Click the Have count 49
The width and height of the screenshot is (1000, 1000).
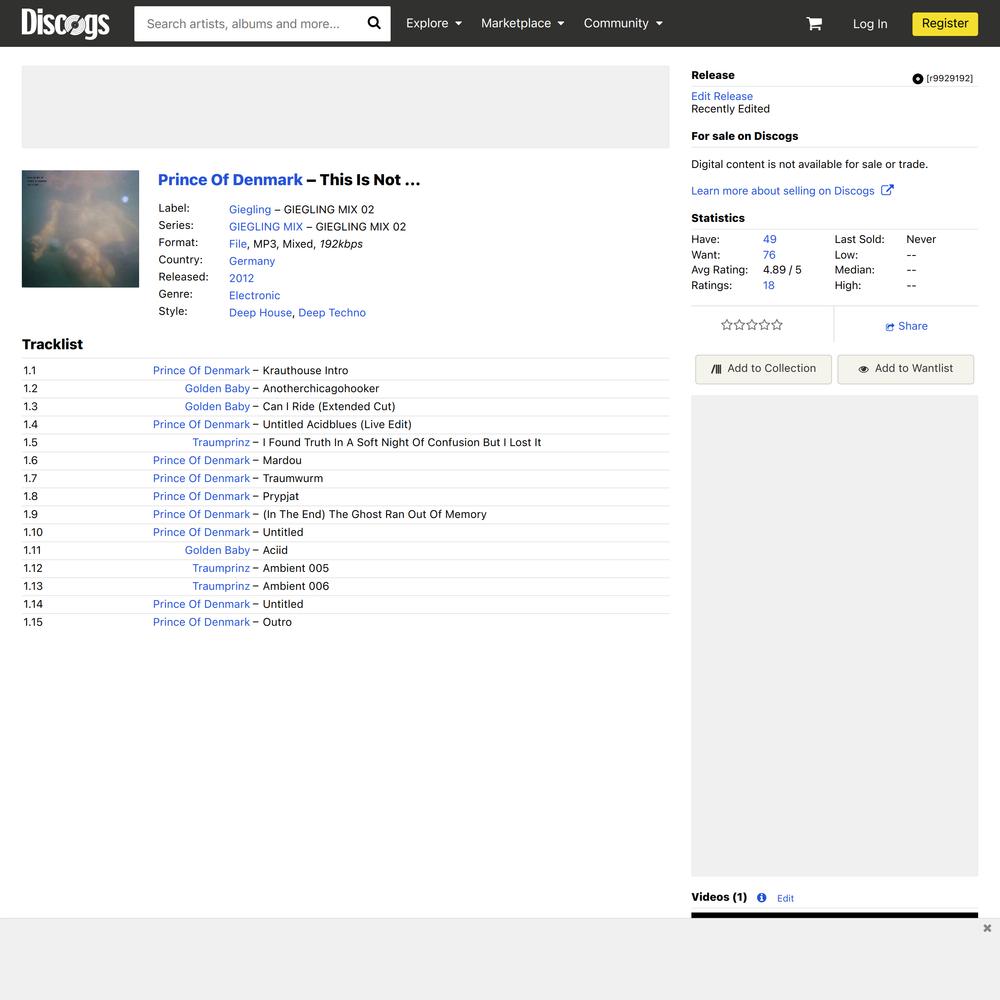770,239
